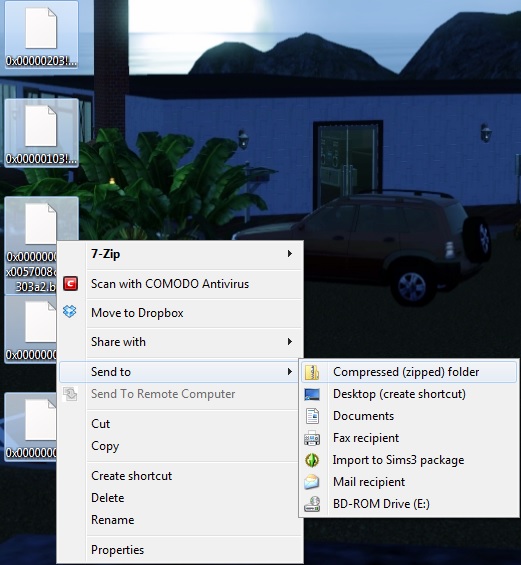Click the Sims3 package green icon

(x=312, y=460)
